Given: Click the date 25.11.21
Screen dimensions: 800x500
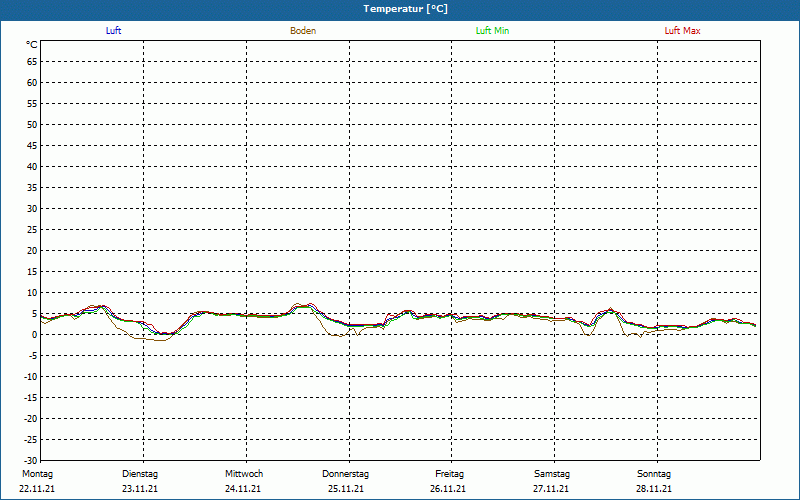Looking at the screenshot, I should click(x=346, y=489).
